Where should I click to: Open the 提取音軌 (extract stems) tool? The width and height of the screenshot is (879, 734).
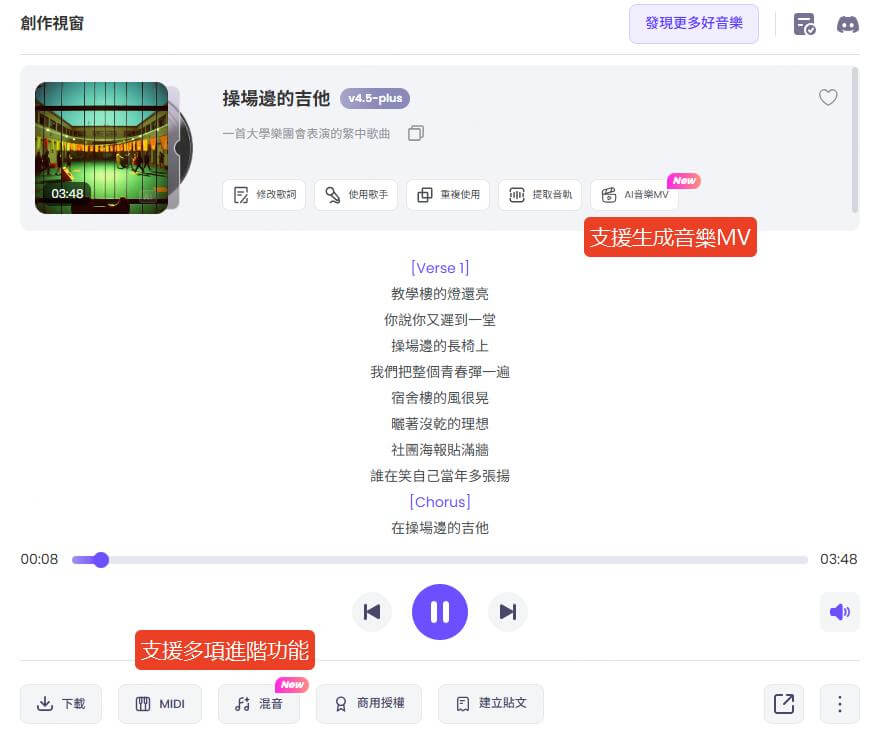(x=540, y=195)
